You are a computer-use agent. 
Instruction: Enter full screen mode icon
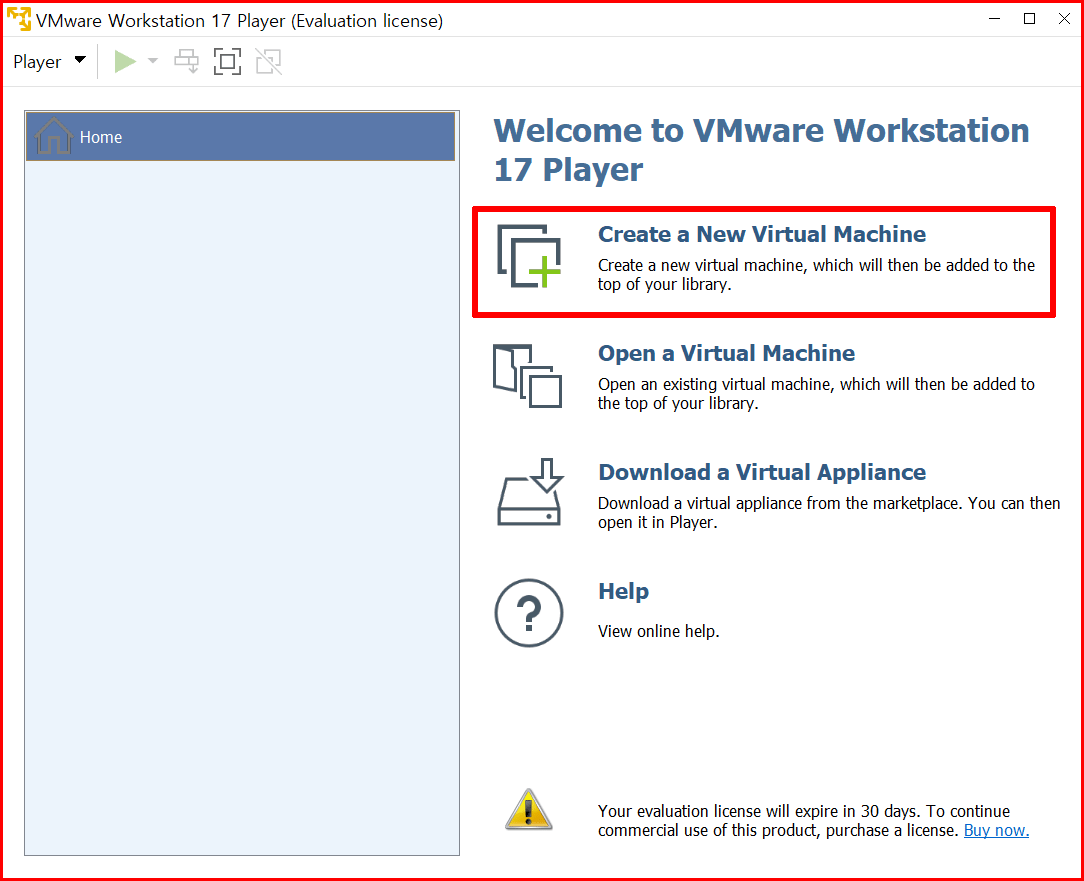tap(227, 62)
